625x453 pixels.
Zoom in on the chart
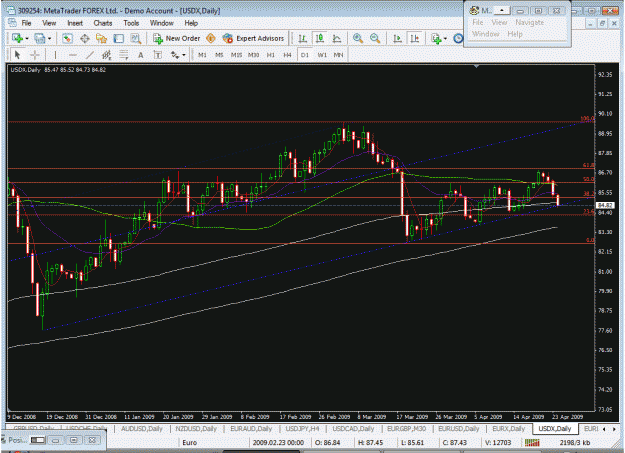coord(358,39)
